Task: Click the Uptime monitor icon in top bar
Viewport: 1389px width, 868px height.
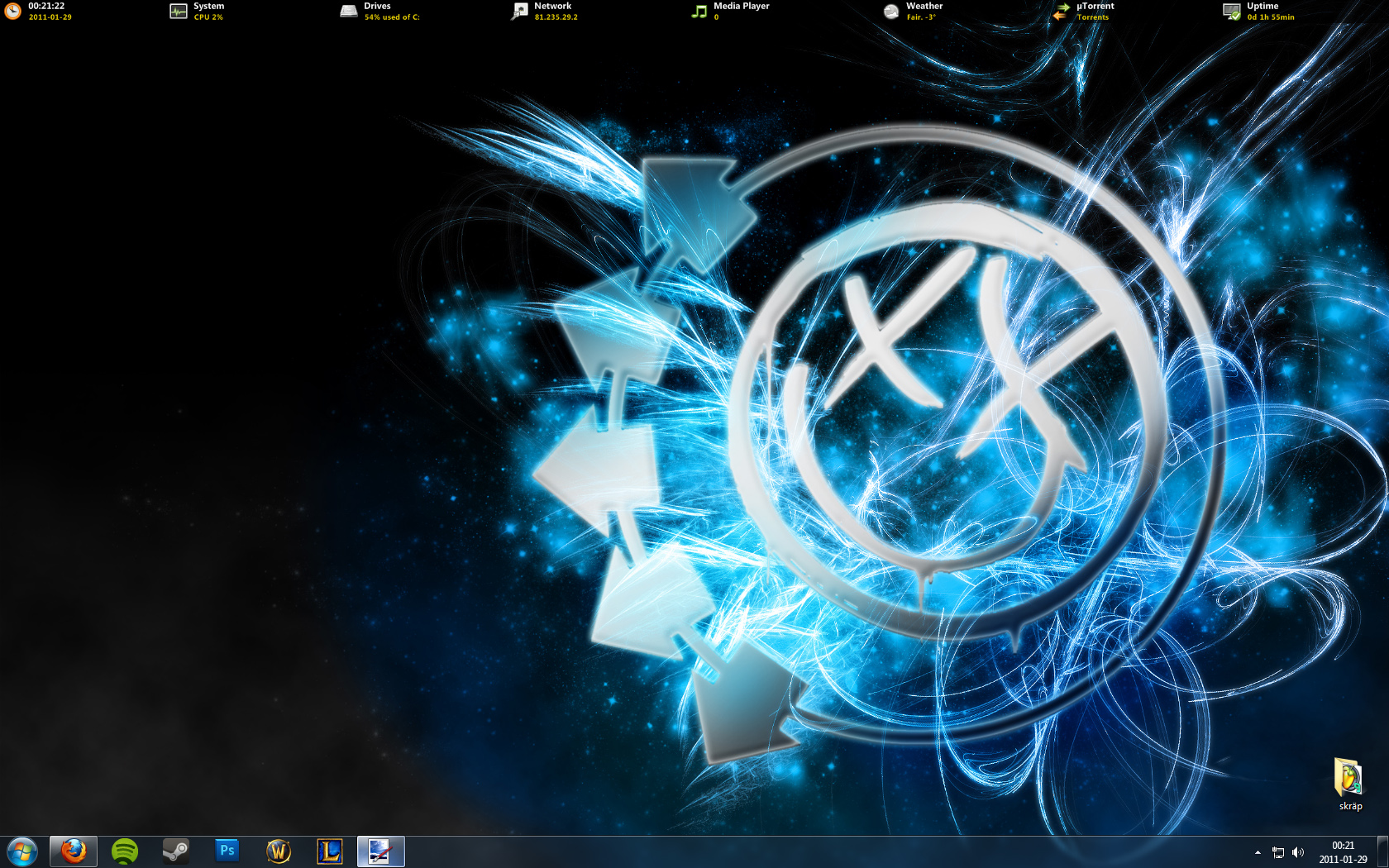Action: point(1232,11)
